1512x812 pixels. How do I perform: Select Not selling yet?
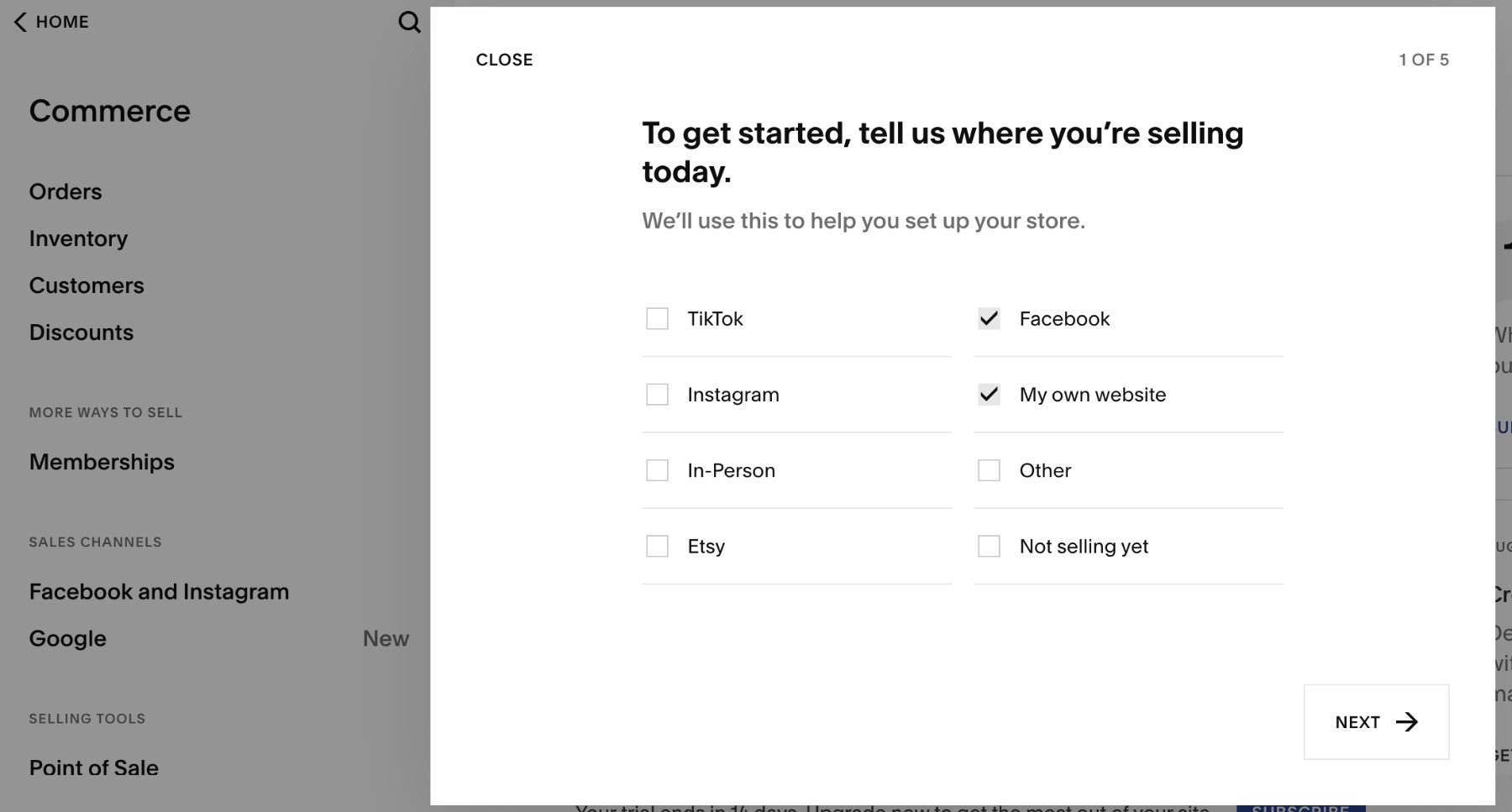point(990,546)
